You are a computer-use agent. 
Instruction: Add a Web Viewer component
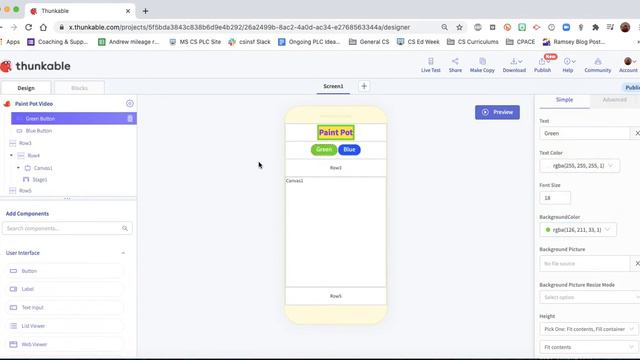65,344
